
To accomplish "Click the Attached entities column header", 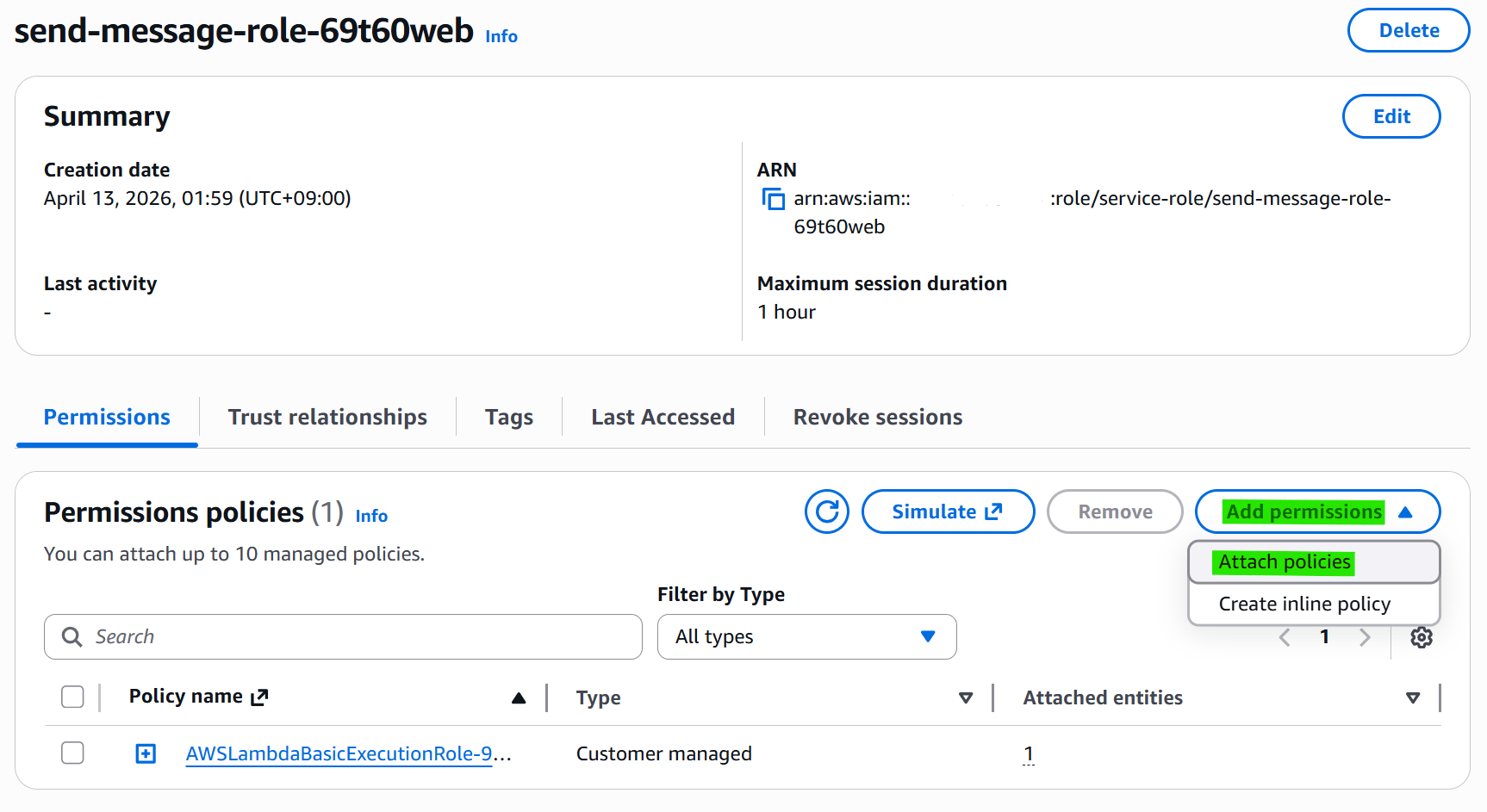I will tap(1103, 698).
